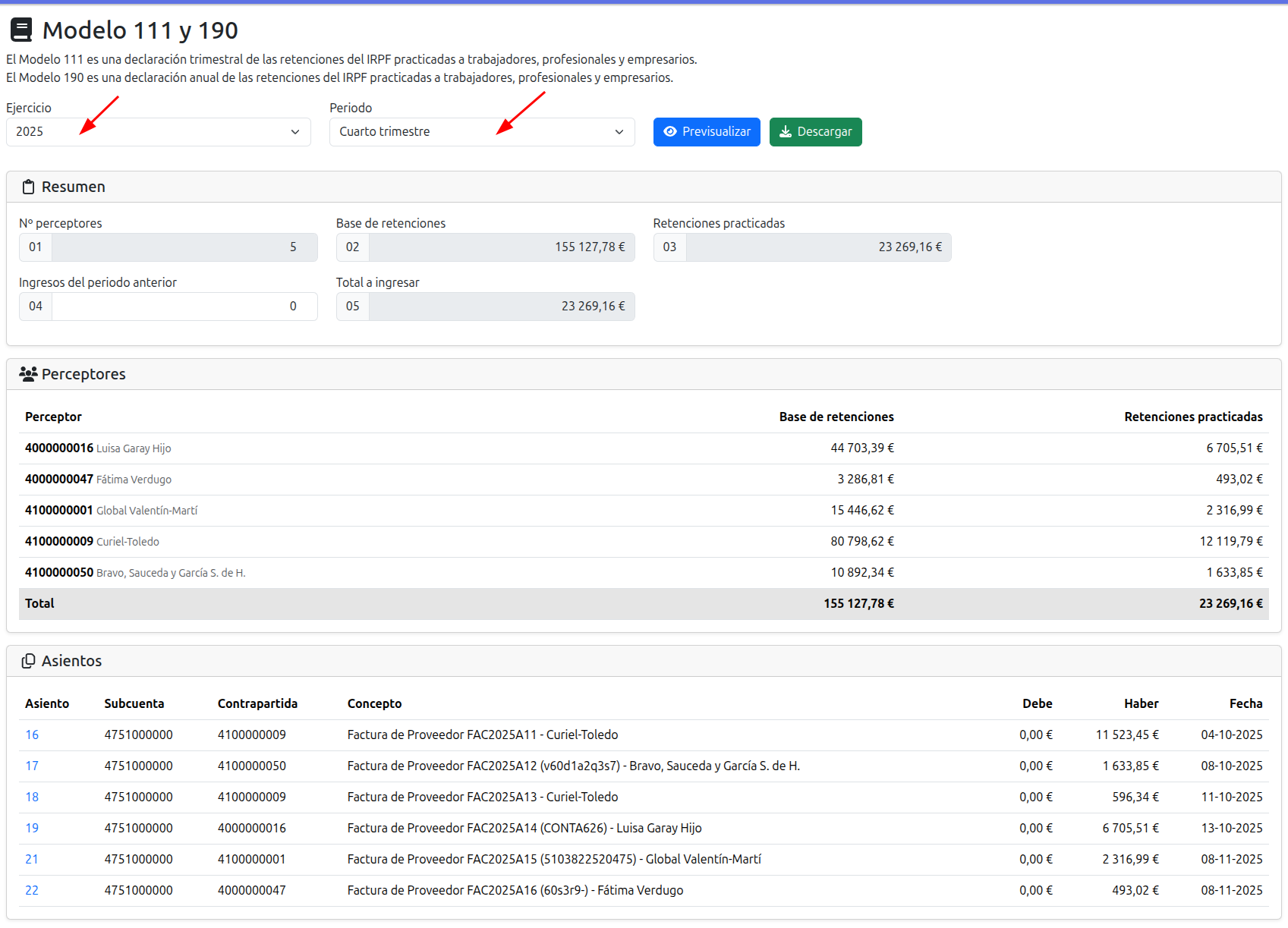
Task: Open the Periodo dropdown showing Cuarto trimestre
Action: point(481,132)
